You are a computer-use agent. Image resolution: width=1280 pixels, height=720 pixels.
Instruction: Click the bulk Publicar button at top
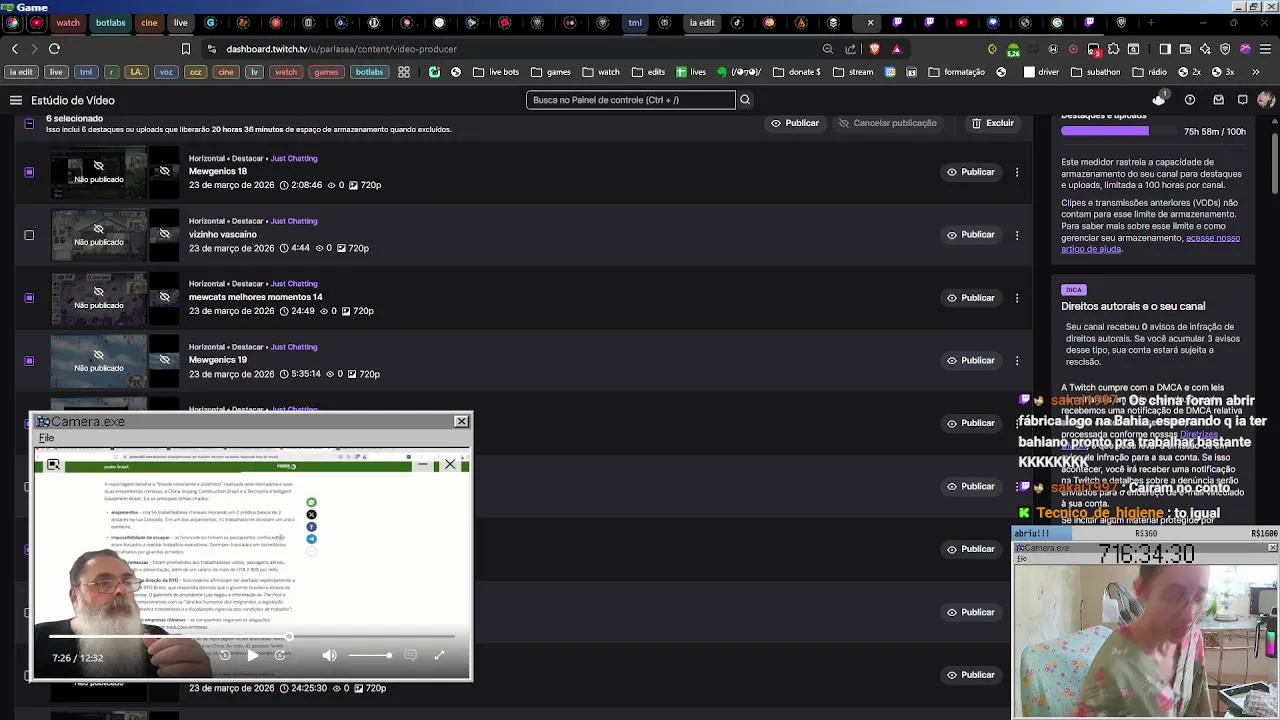pos(795,123)
